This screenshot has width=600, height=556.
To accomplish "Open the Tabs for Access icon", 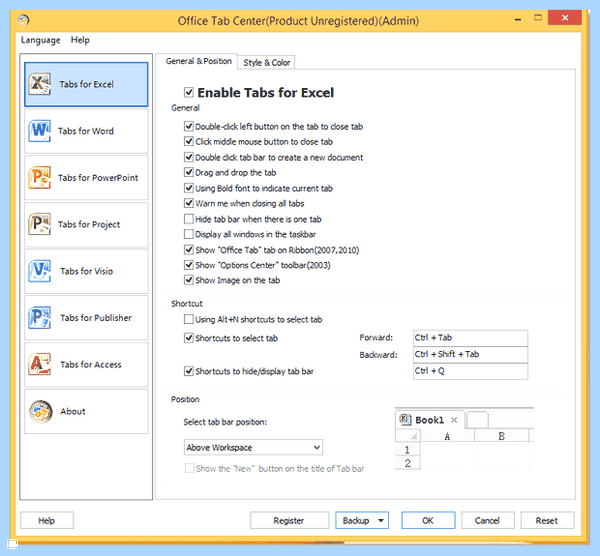I will pos(40,364).
